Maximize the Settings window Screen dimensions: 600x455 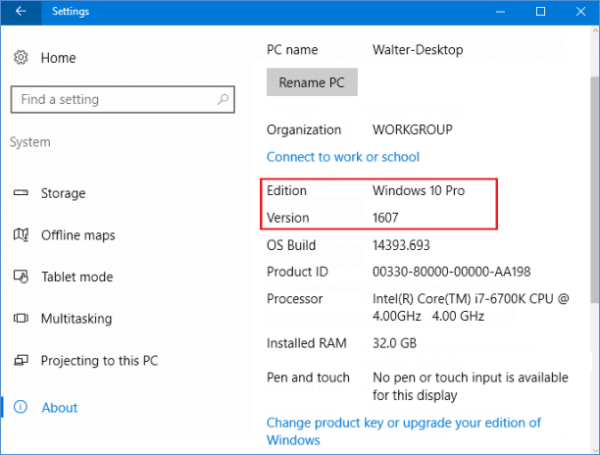(x=540, y=12)
